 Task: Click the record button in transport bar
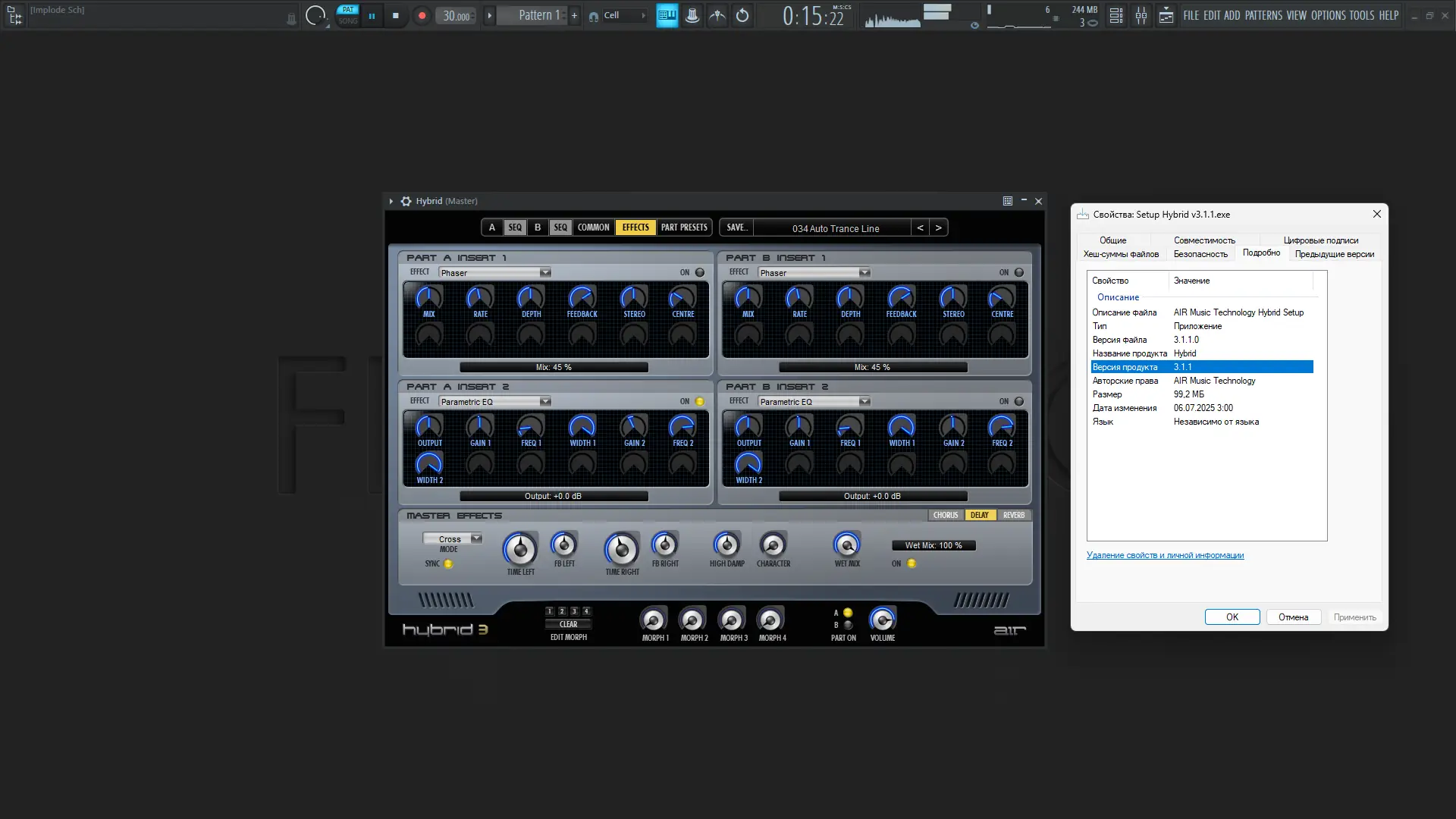(x=422, y=15)
